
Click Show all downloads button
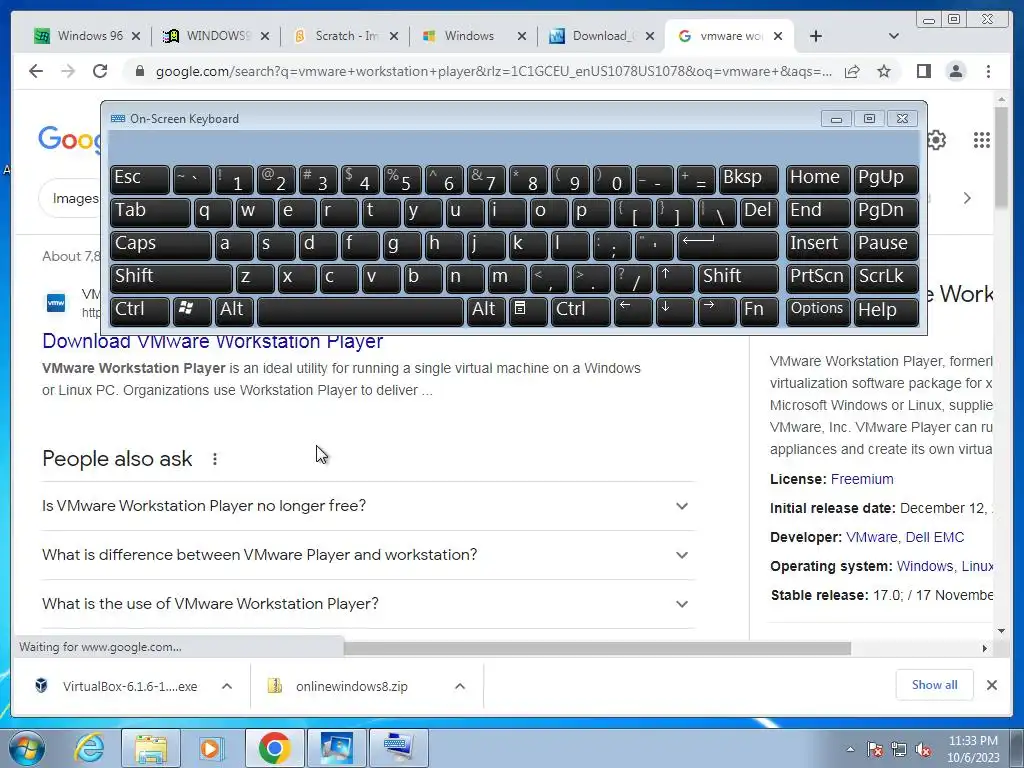point(935,685)
